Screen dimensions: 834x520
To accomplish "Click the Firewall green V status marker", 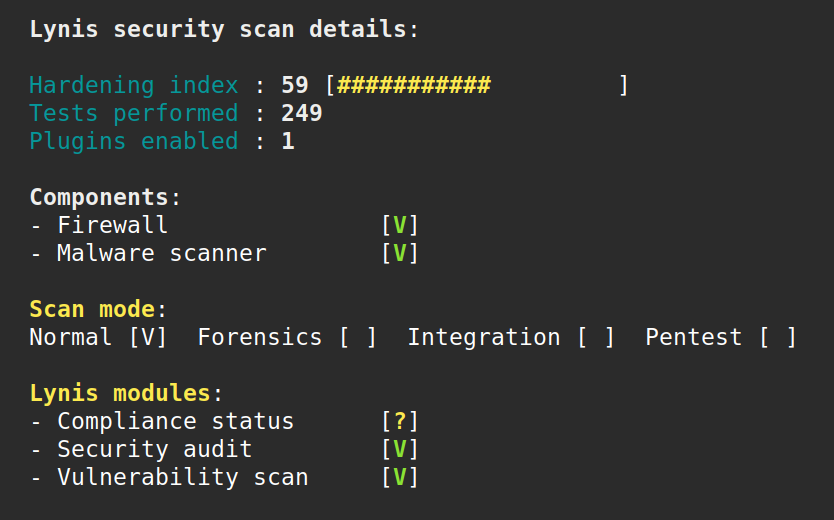I will coord(399,226).
